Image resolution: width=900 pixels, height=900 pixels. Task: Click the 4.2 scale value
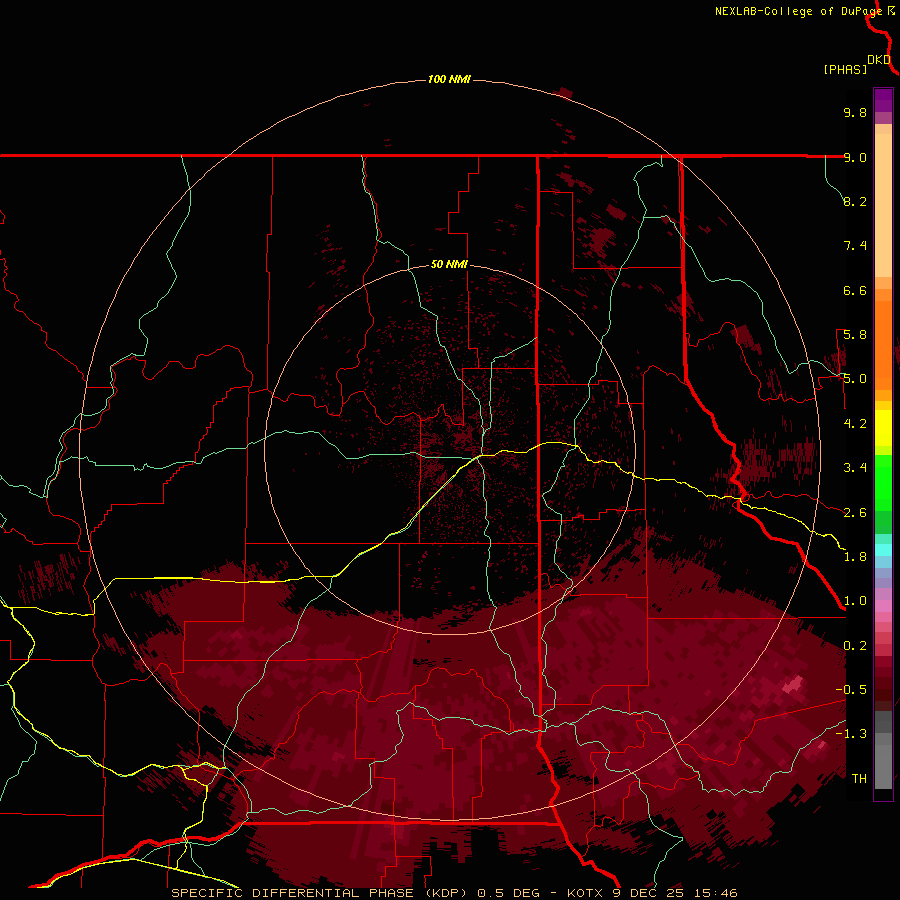click(x=855, y=424)
